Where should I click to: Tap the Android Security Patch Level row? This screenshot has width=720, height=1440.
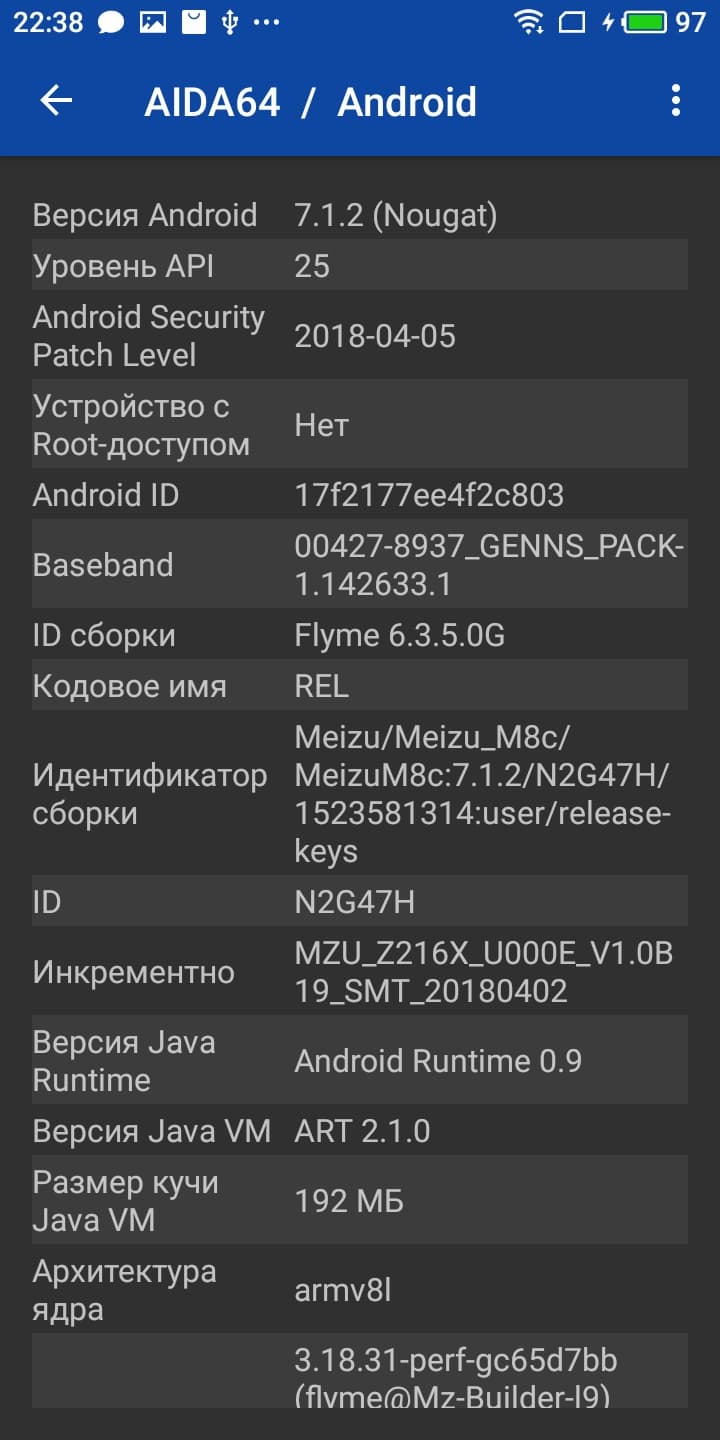[x=360, y=335]
